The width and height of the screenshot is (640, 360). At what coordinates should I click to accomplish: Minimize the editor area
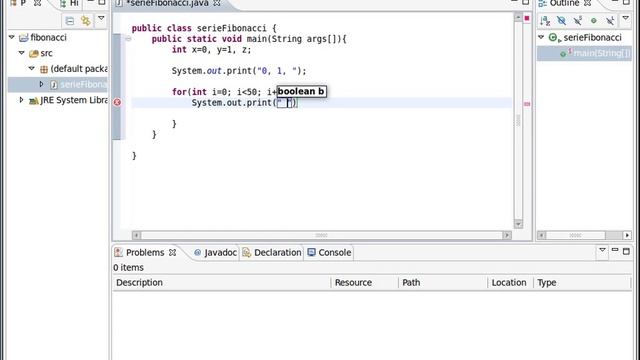514,2
